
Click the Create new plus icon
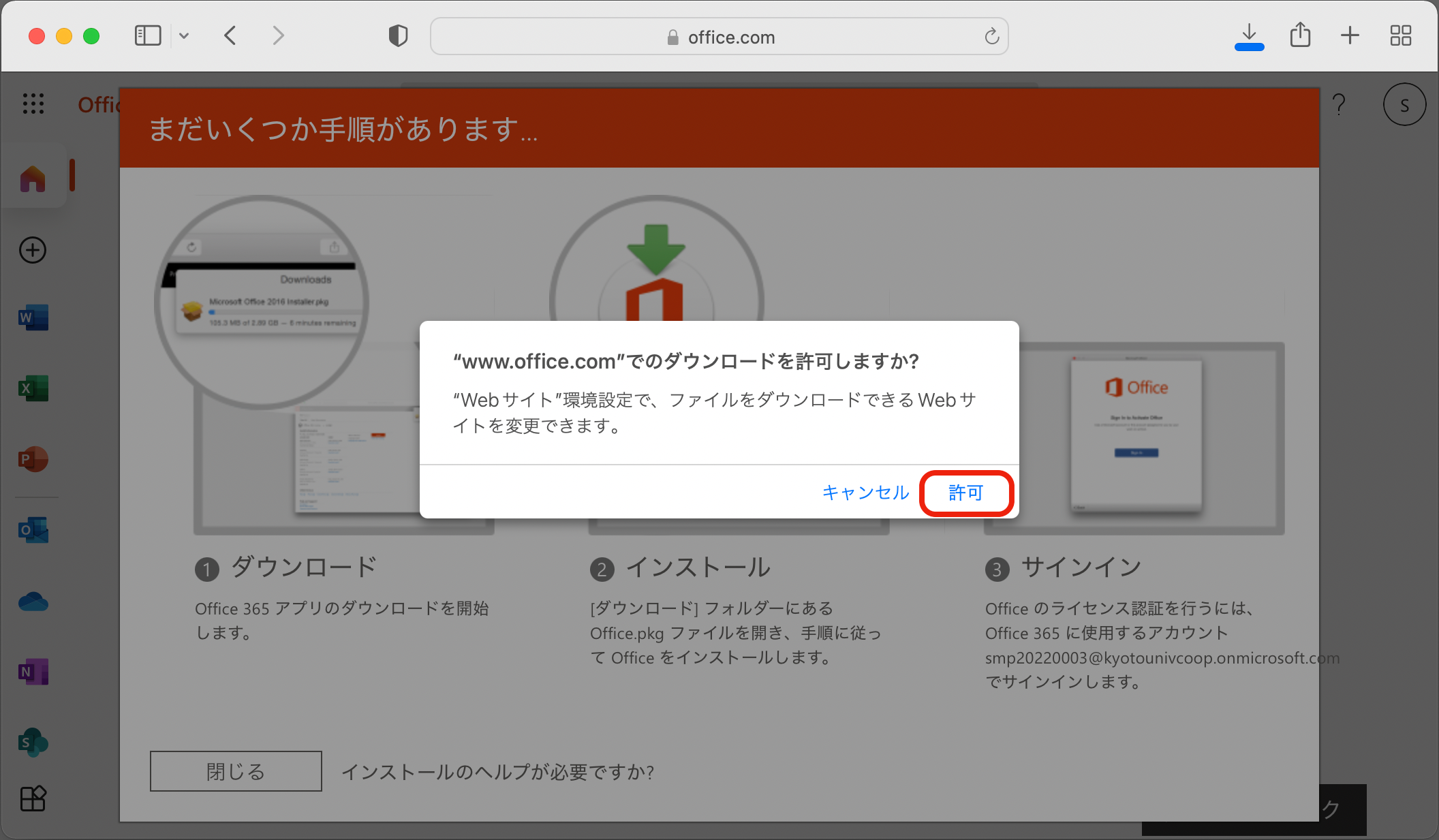tap(33, 250)
